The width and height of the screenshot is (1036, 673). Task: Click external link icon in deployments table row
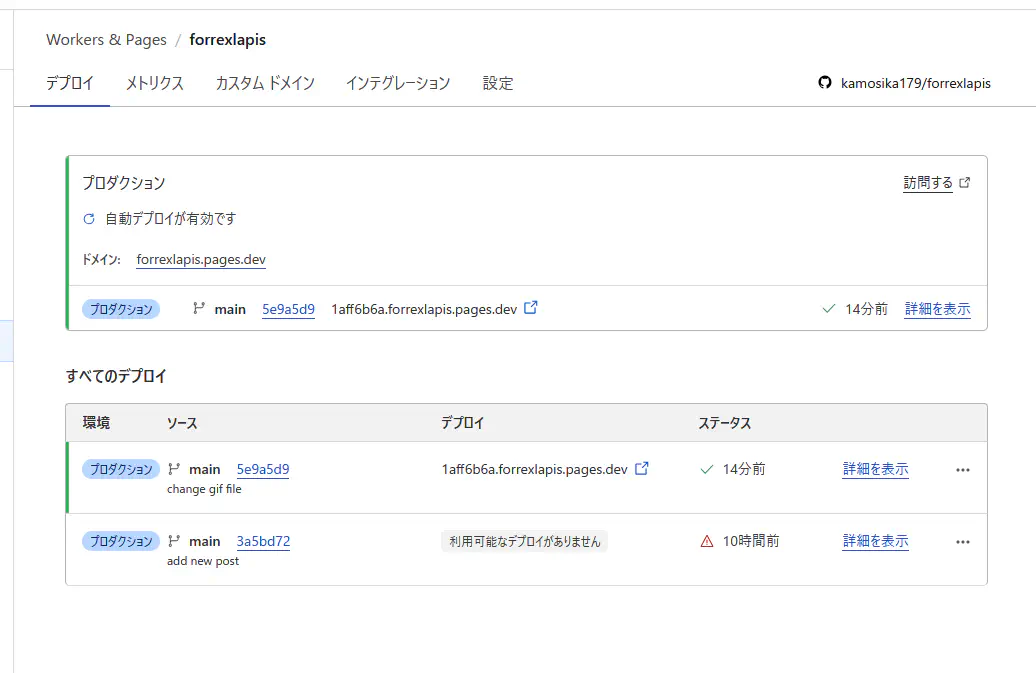pyautogui.click(x=642, y=468)
